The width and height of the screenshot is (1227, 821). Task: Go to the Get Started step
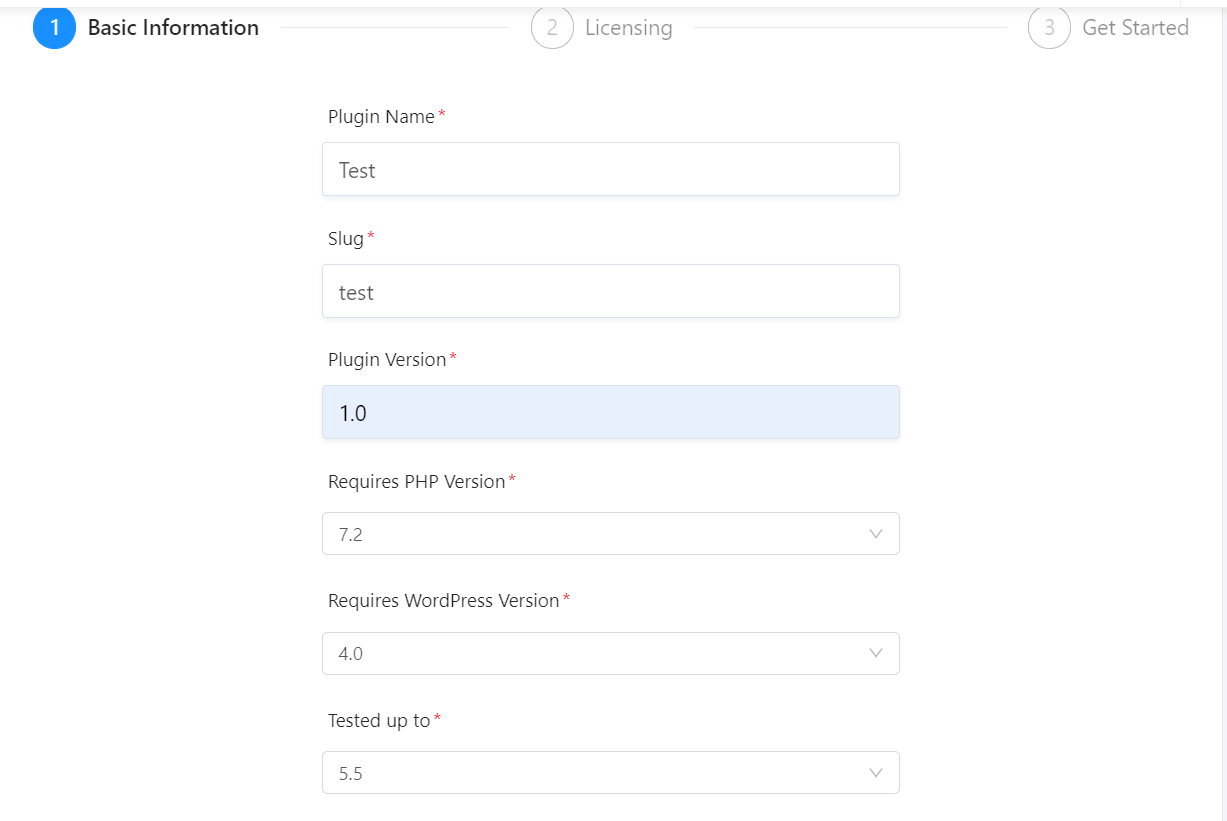[1135, 28]
